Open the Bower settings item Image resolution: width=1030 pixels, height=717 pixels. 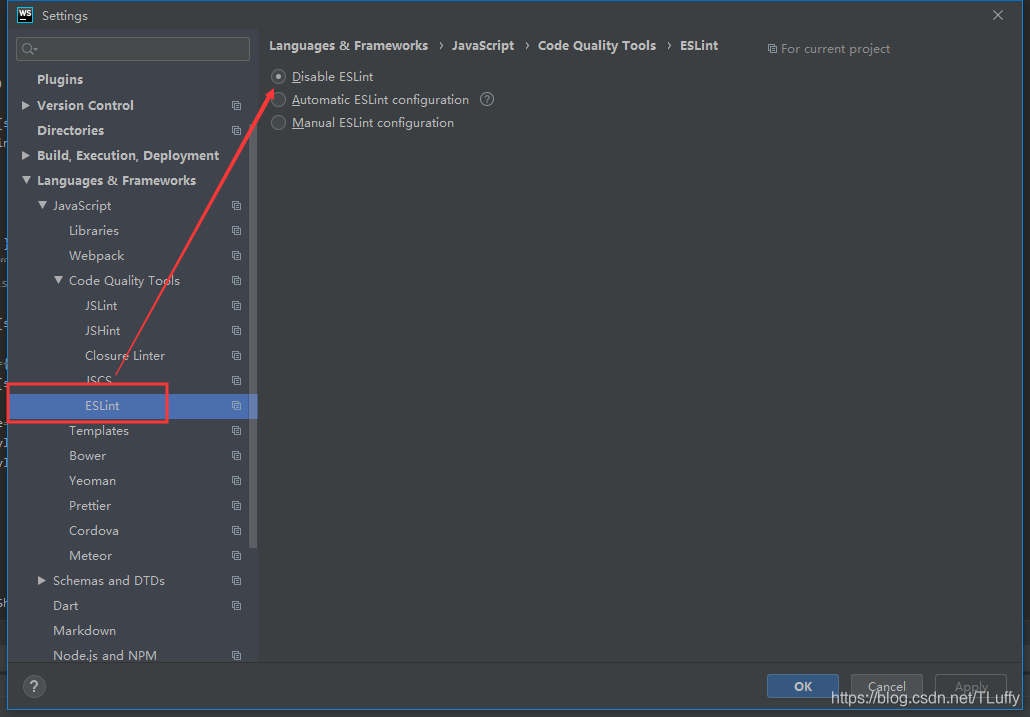(87, 456)
